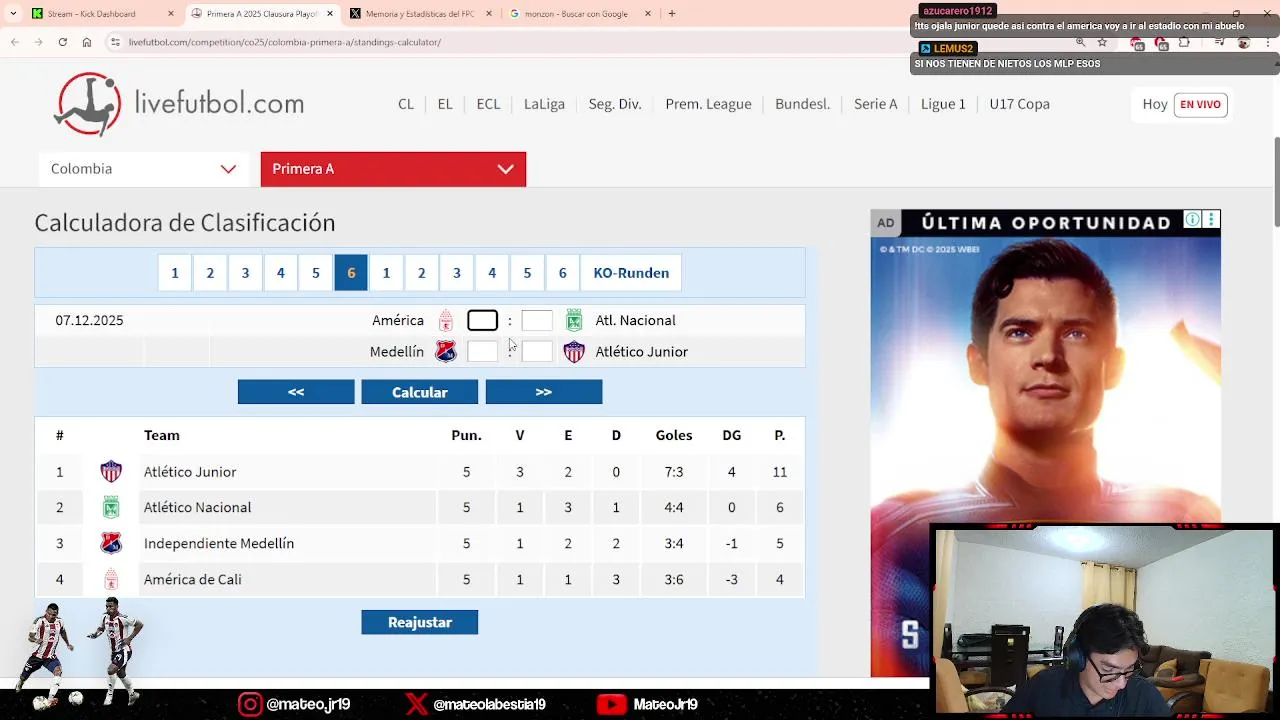Open browser extensions puzzle icon
The image size is (1280, 720).
tap(1185, 43)
